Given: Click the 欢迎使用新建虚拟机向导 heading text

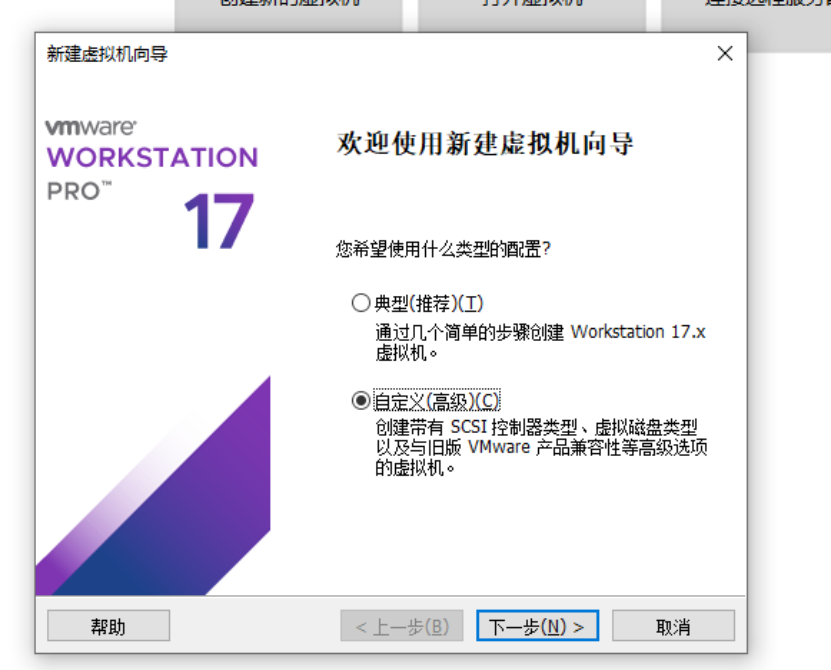Looking at the screenshot, I should tap(485, 144).
